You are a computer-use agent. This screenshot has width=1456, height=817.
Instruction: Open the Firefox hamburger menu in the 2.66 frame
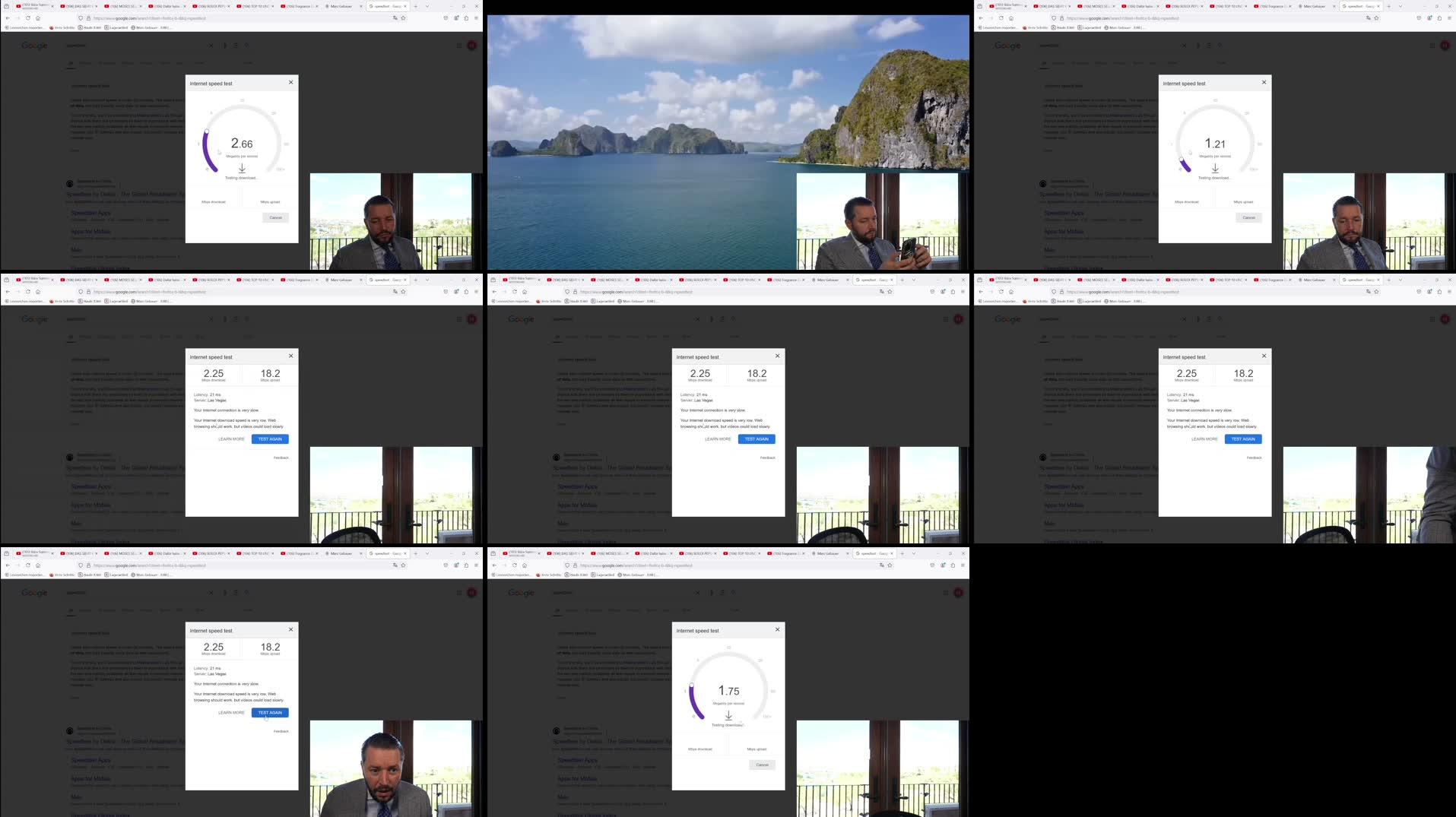coord(476,17)
